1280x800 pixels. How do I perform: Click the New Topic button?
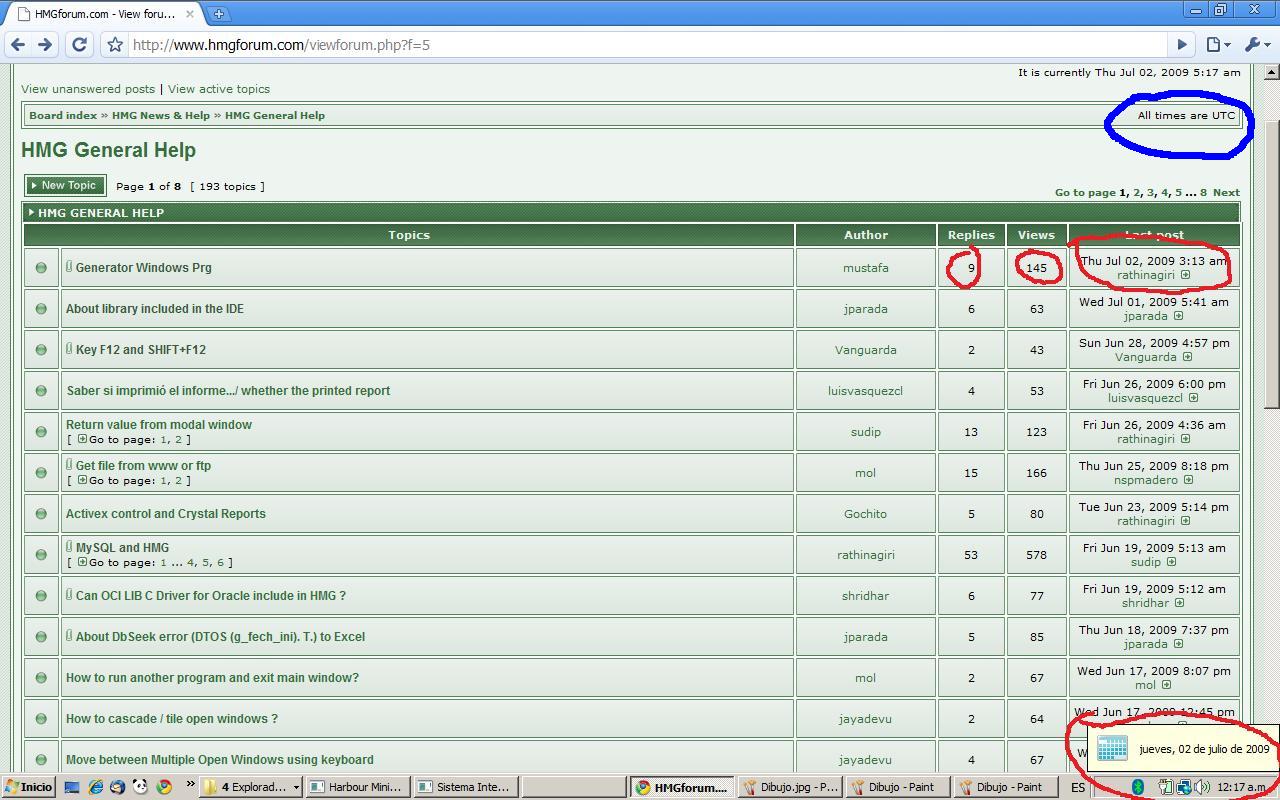pyautogui.click(x=64, y=185)
